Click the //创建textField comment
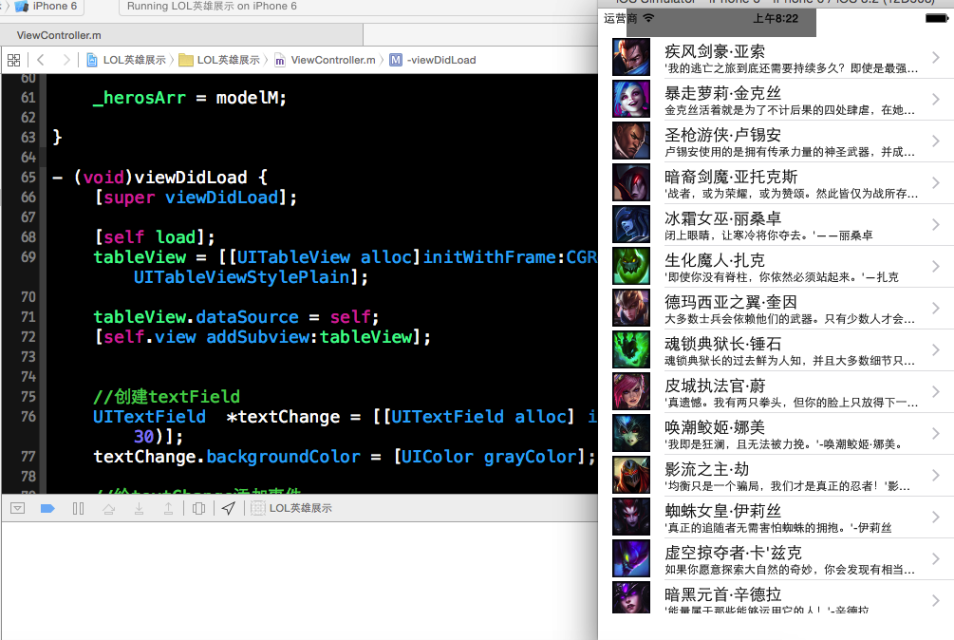Screen dimensions: 954x640 click(166, 397)
